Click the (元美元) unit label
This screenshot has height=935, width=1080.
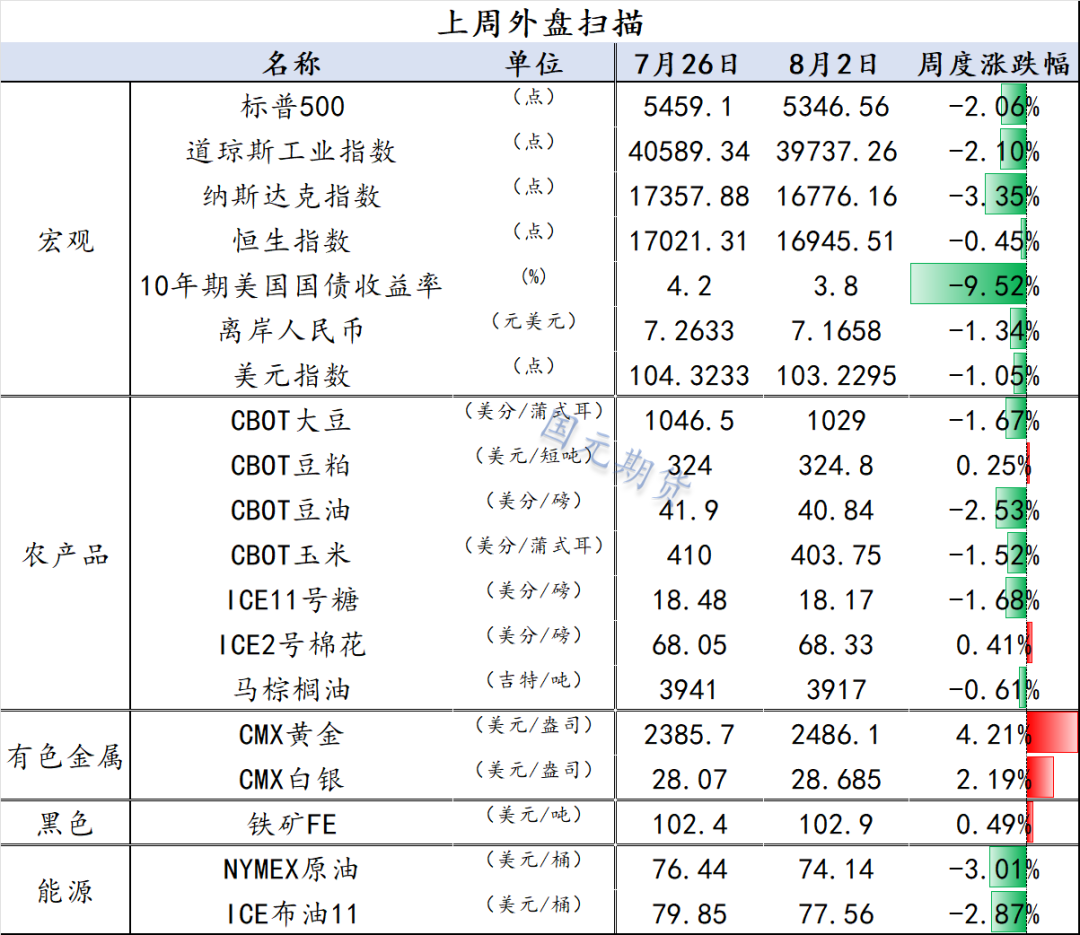[x=534, y=321]
